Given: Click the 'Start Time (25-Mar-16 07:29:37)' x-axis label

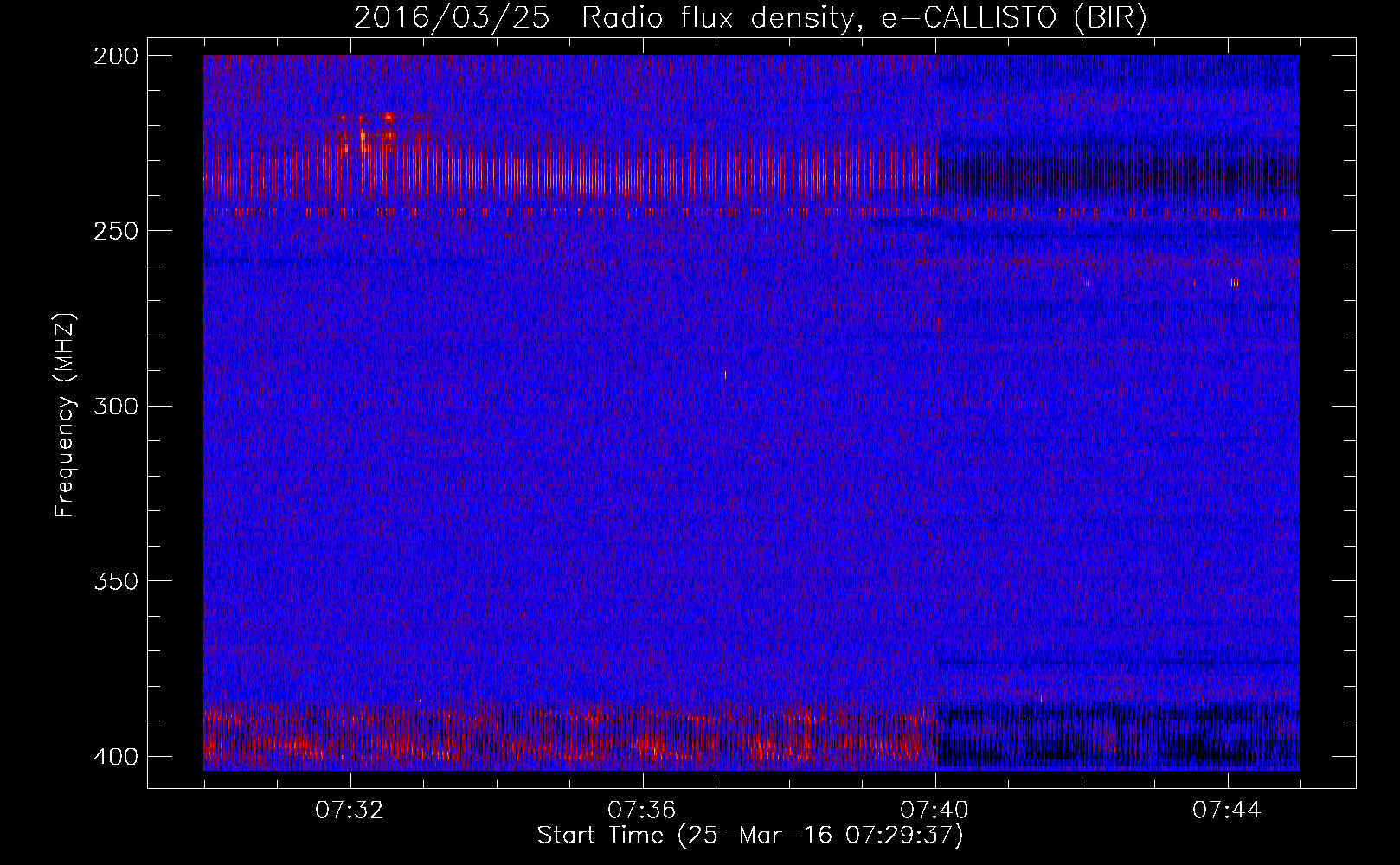Looking at the screenshot, I should point(750,836).
